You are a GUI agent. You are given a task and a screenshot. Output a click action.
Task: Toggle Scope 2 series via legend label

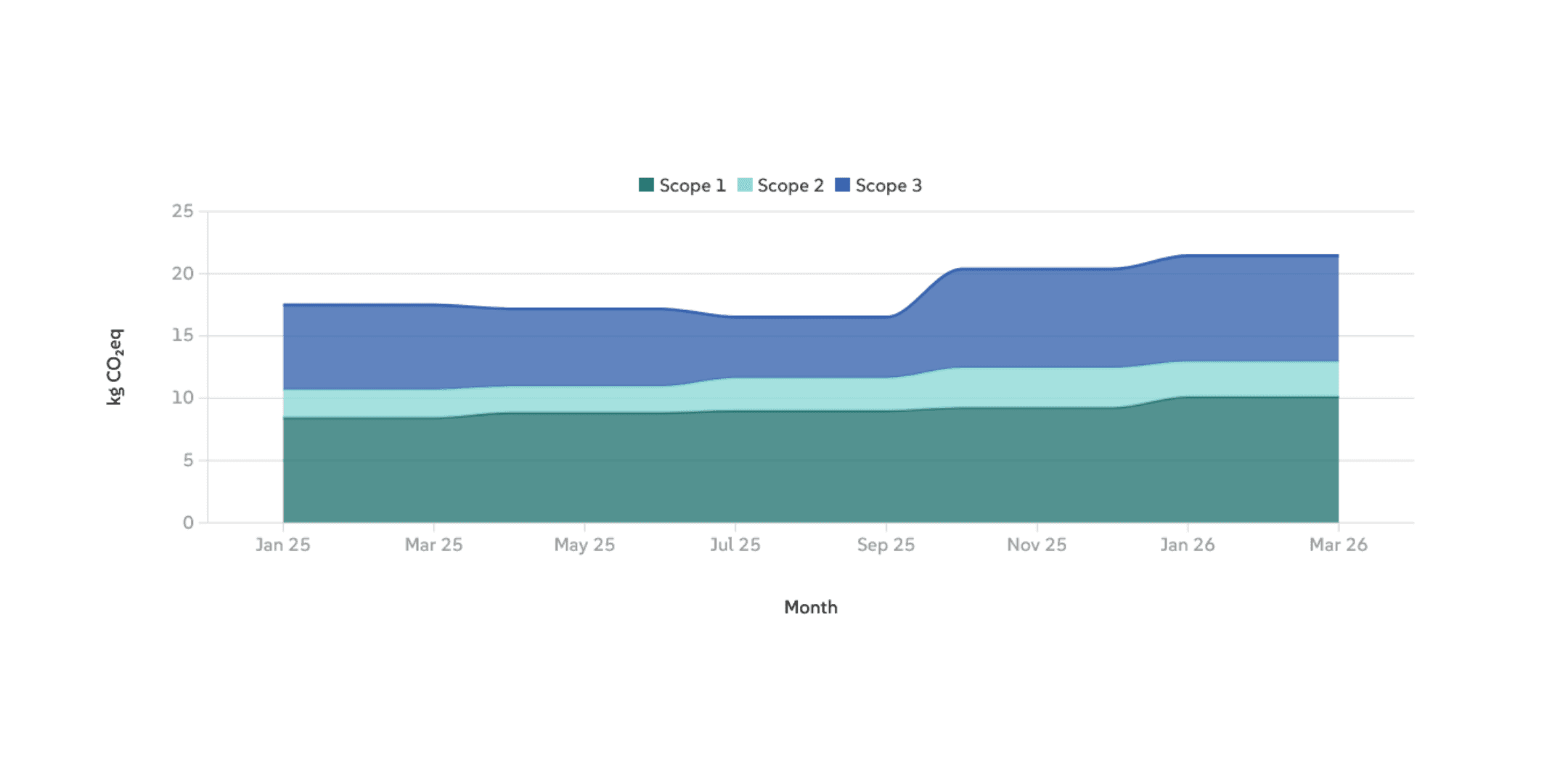coord(791,186)
